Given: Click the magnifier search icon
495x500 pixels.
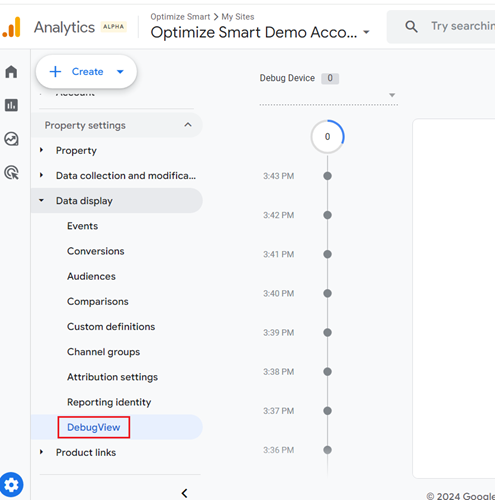Looking at the screenshot, I should click(x=411, y=26).
